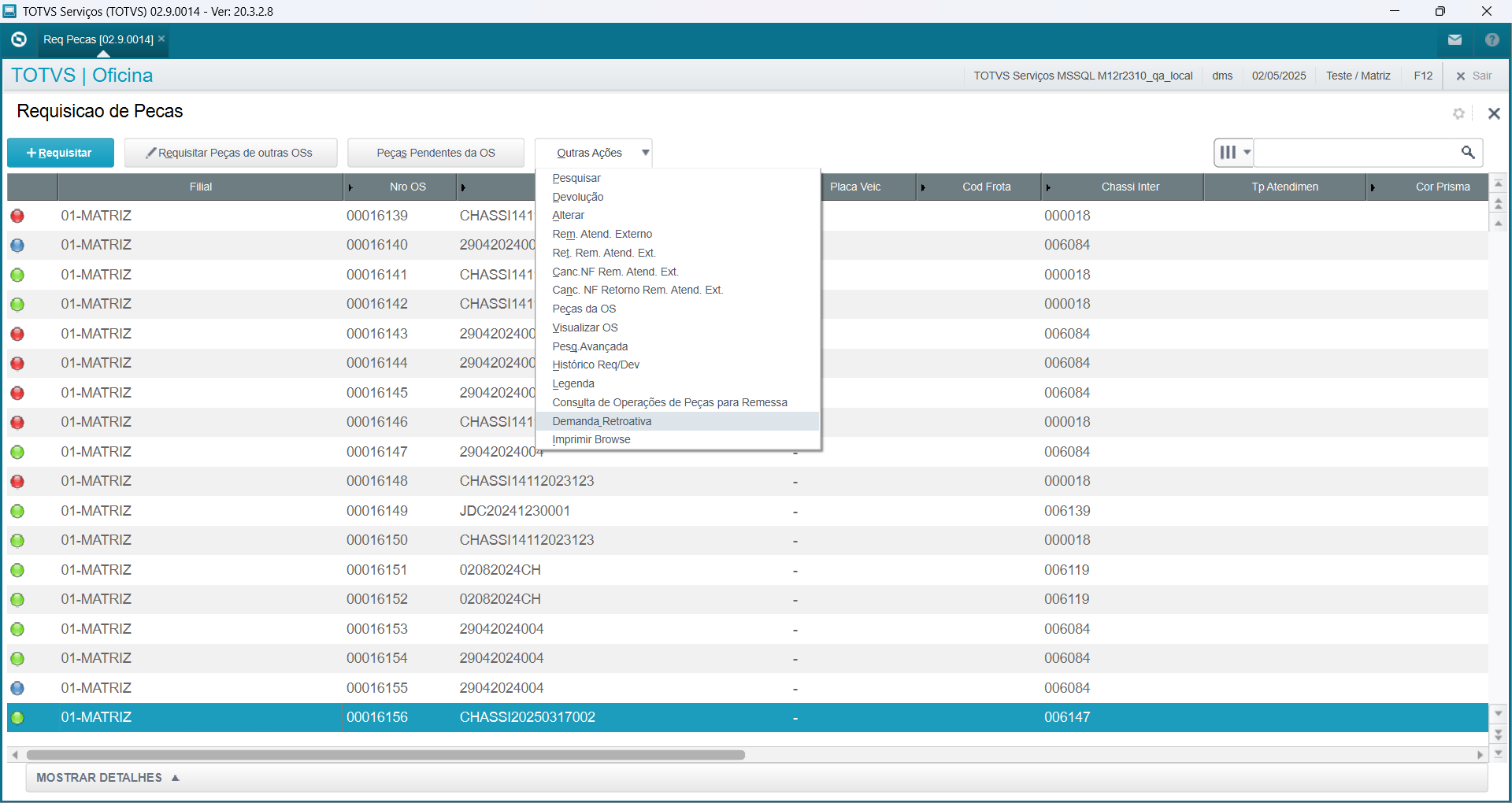Select Canc.NF Rem. Atend. Ext. entry
The image size is (1512, 803).
[x=677, y=272]
